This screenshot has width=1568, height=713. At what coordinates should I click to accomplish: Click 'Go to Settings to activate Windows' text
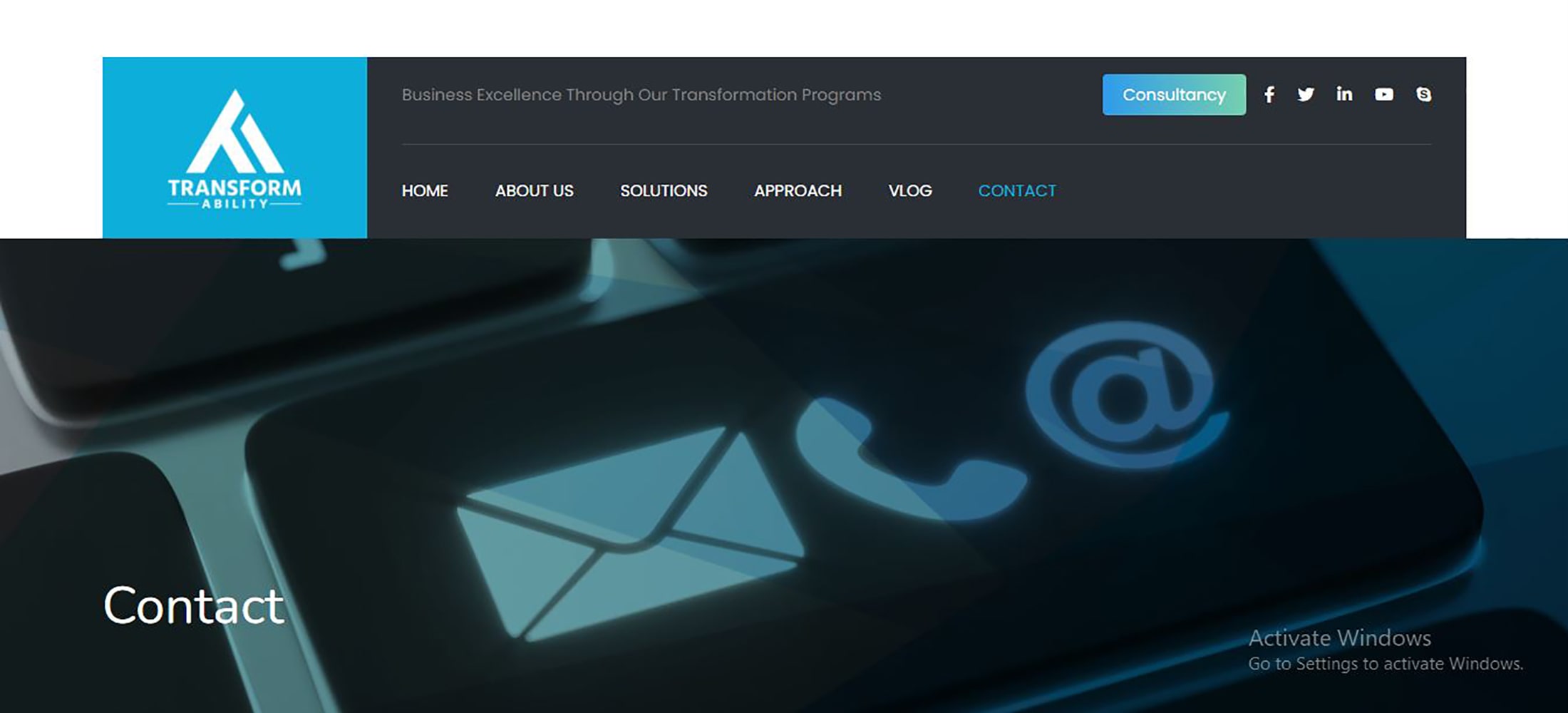(1385, 664)
